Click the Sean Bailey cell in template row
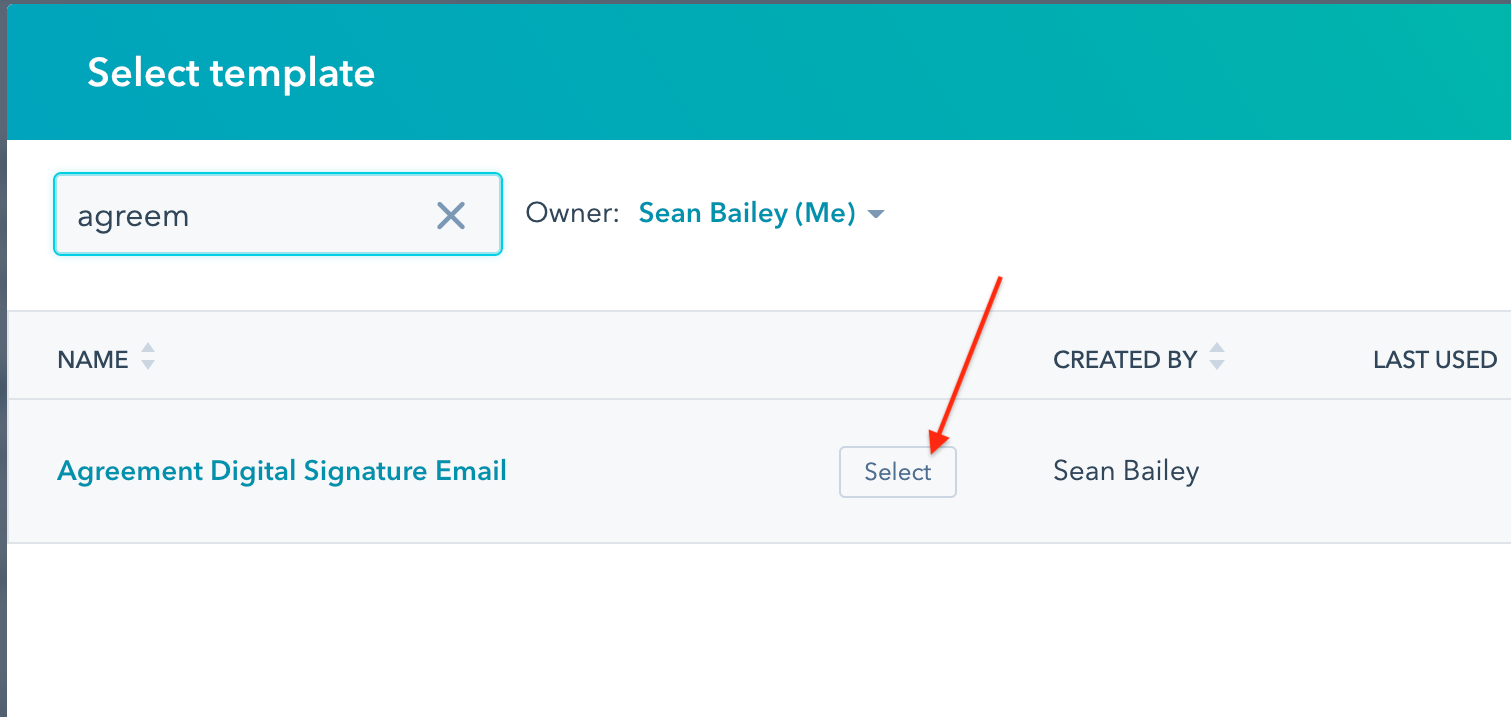 tap(1126, 471)
